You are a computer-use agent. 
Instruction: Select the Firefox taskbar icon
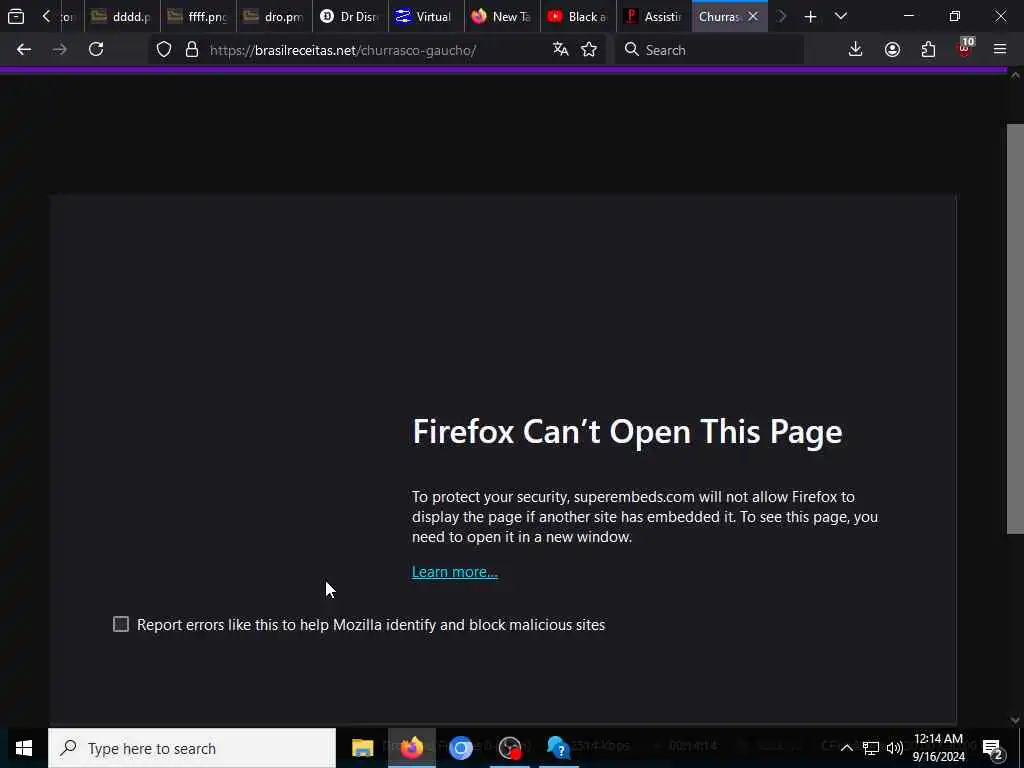point(411,748)
